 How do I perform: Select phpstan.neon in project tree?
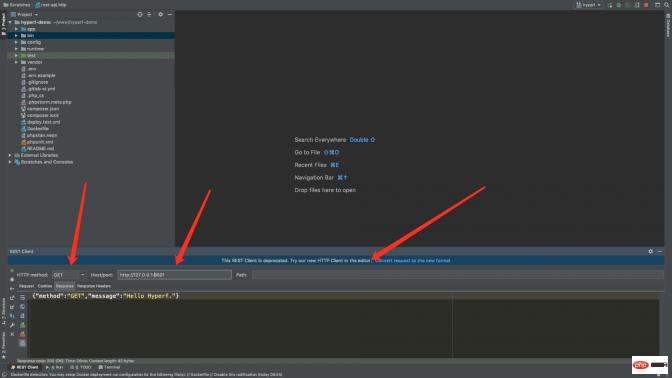tap(42, 135)
